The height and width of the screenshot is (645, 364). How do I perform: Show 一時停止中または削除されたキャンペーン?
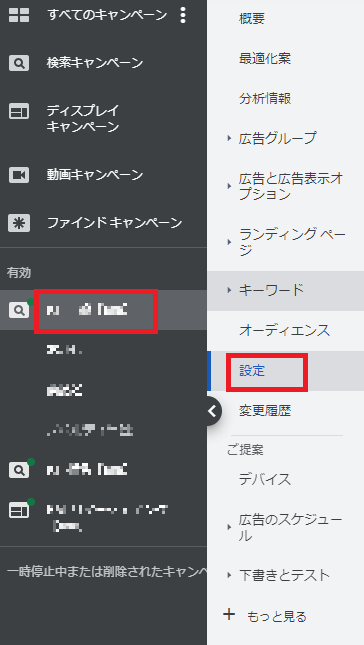(107, 572)
